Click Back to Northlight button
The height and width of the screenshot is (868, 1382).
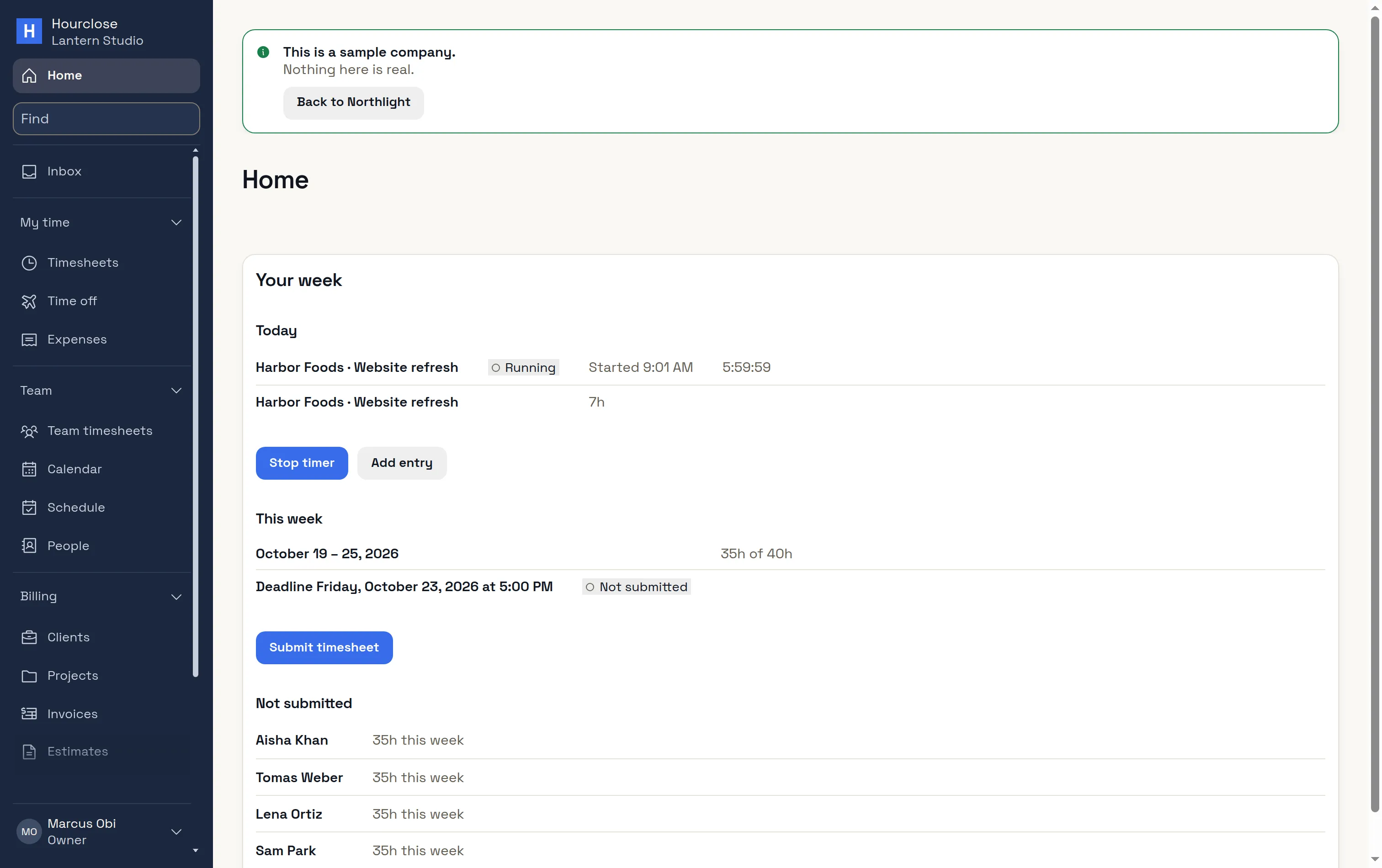point(354,103)
